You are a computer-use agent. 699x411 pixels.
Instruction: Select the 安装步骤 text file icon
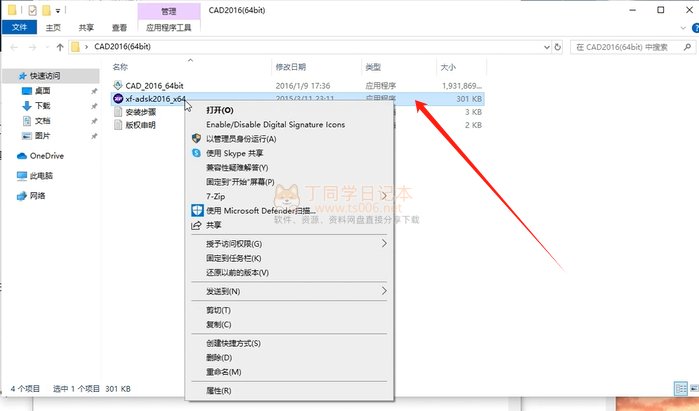pyautogui.click(x=118, y=112)
